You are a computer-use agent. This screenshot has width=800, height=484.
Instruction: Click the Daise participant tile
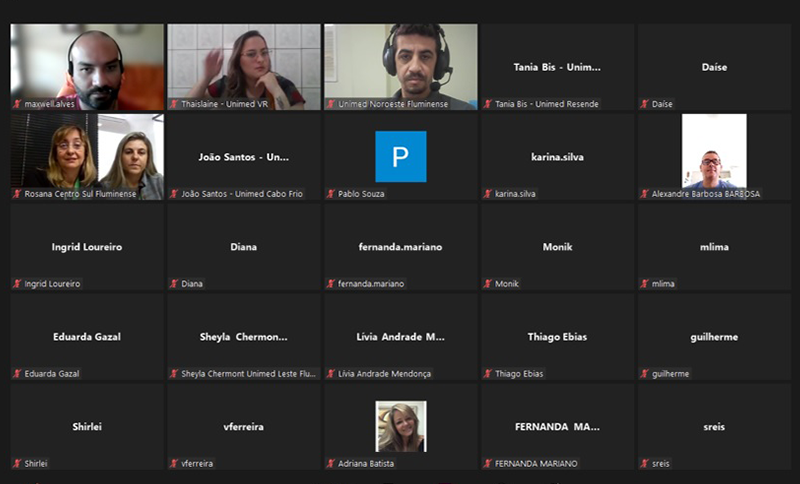coord(714,66)
